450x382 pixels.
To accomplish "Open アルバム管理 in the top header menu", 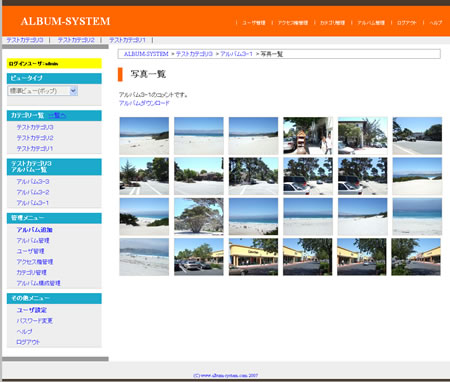I will coord(371,23).
